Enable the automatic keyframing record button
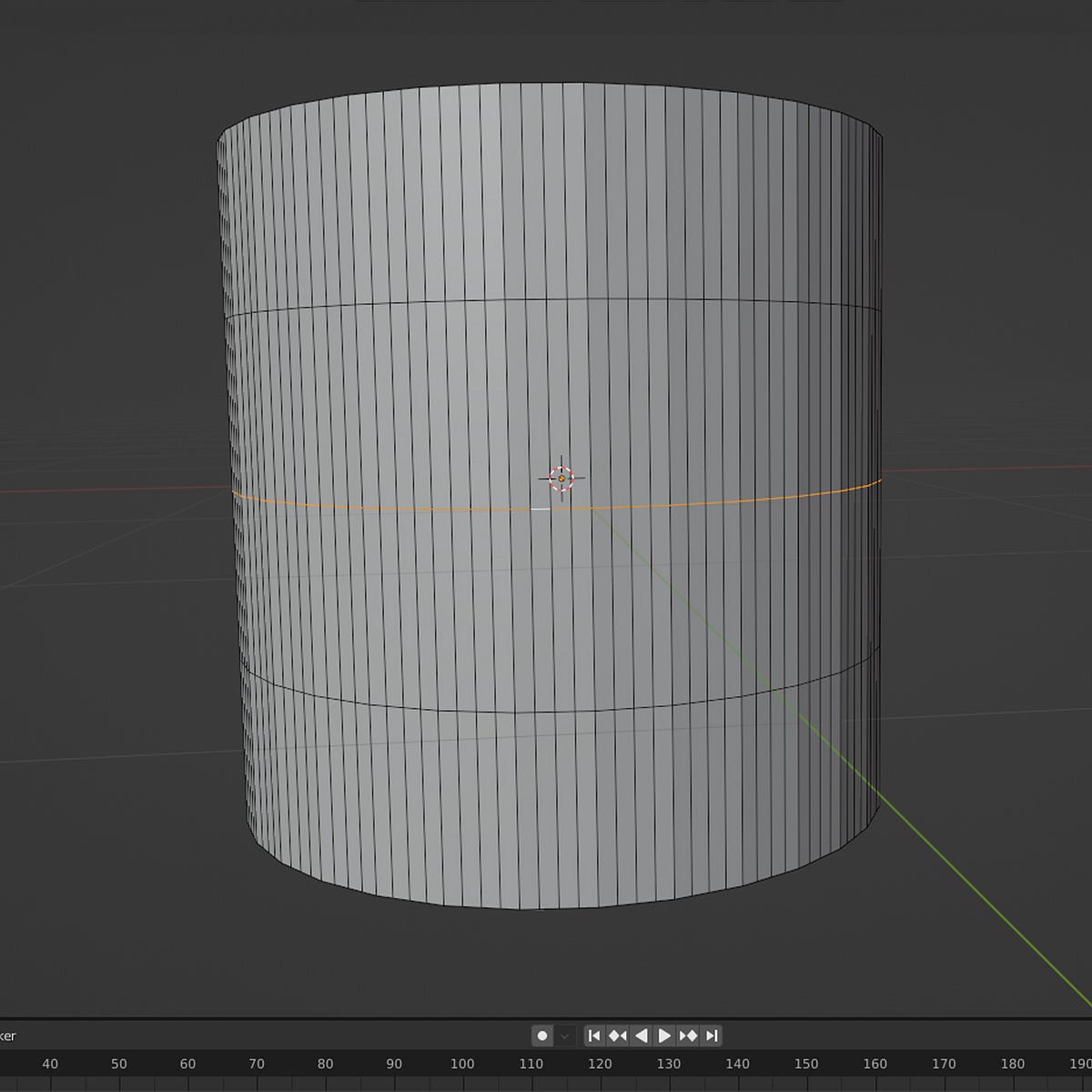 tap(542, 1036)
